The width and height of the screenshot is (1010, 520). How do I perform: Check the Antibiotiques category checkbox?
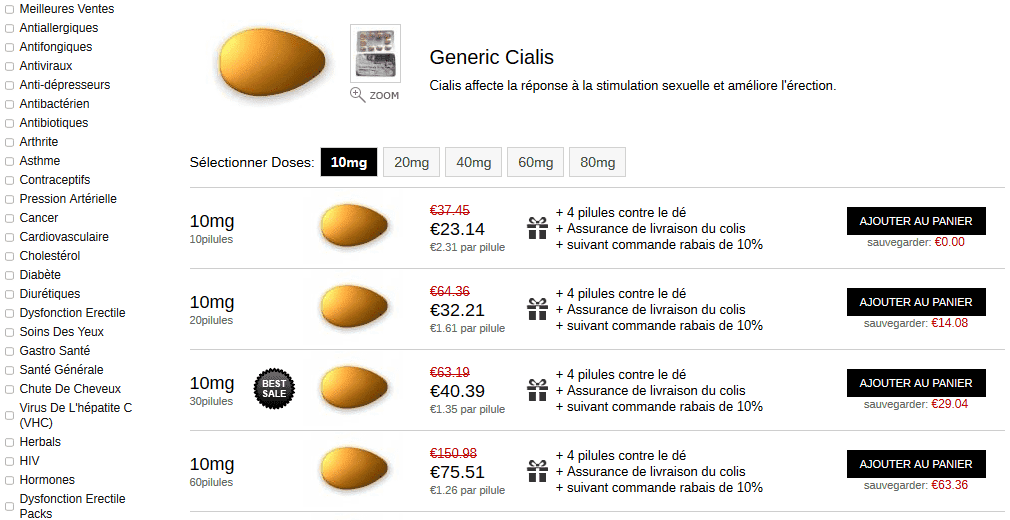point(10,123)
